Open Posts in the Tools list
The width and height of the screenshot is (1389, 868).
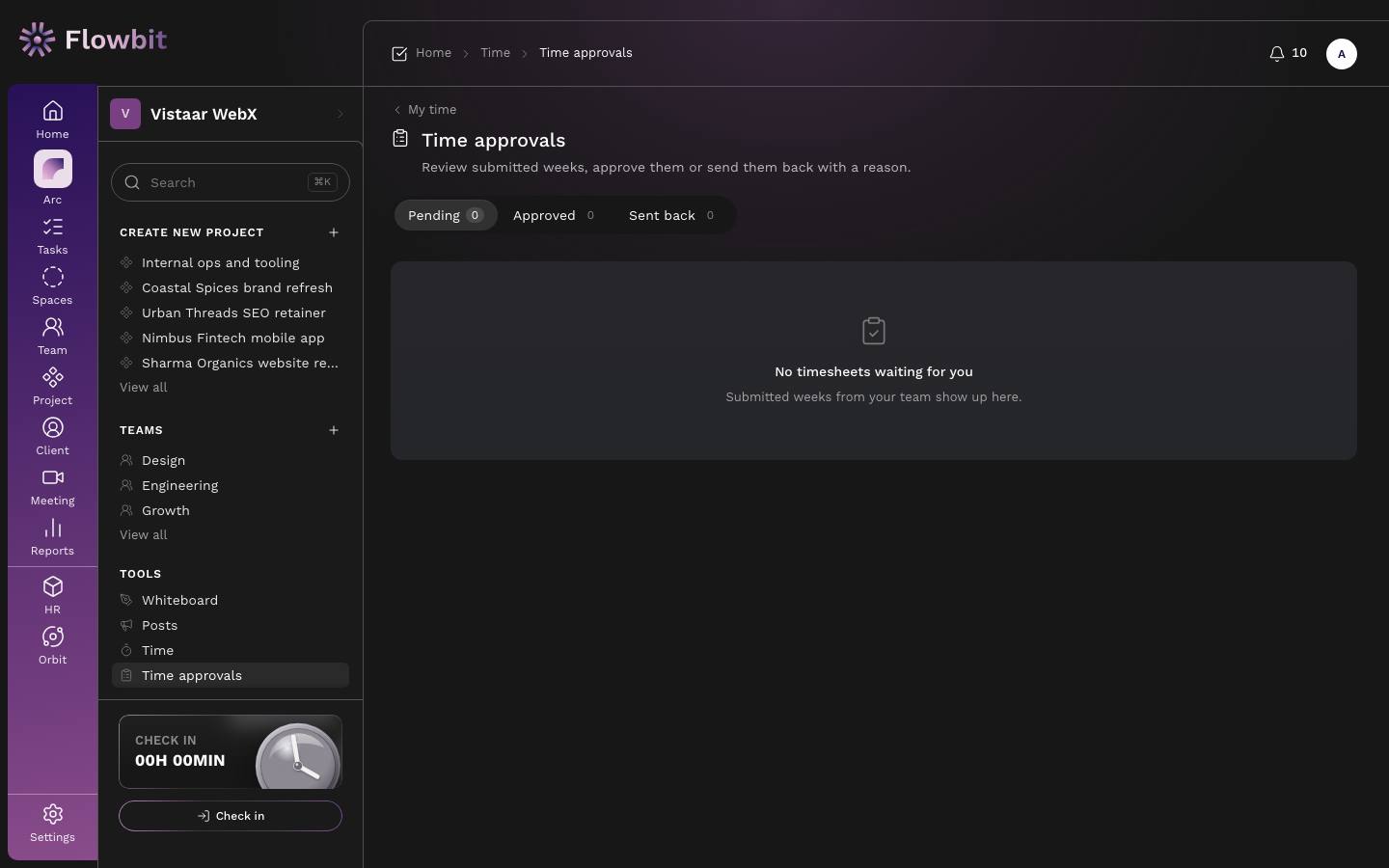pyautogui.click(x=231, y=625)
